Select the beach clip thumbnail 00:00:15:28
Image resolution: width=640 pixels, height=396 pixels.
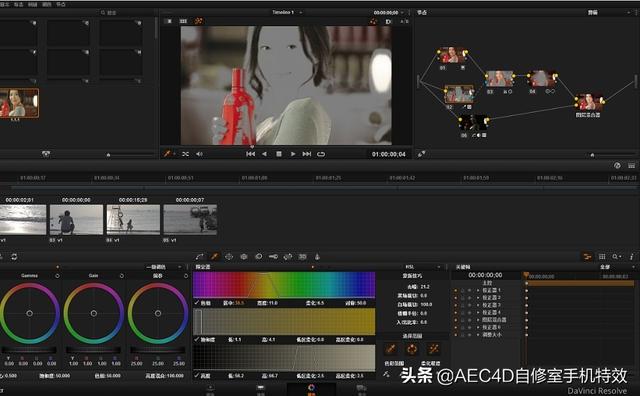pos(133,220)
